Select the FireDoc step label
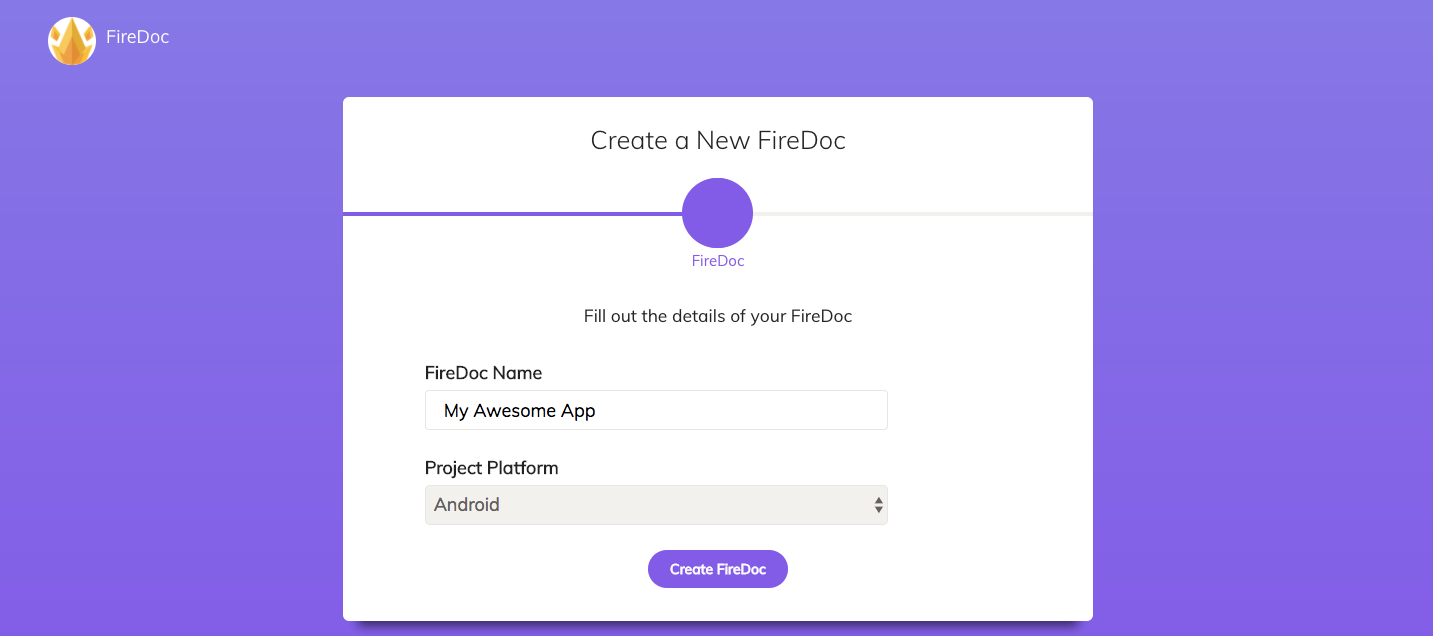The image size is (1433, 636). (x=717, y=260)
